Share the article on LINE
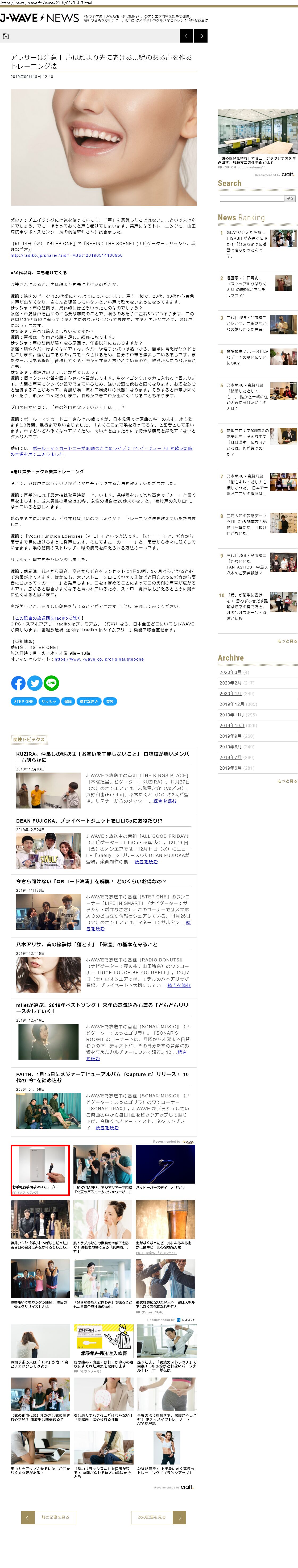This screenshot has width=298, height=1568. click(x=51, y=683)
